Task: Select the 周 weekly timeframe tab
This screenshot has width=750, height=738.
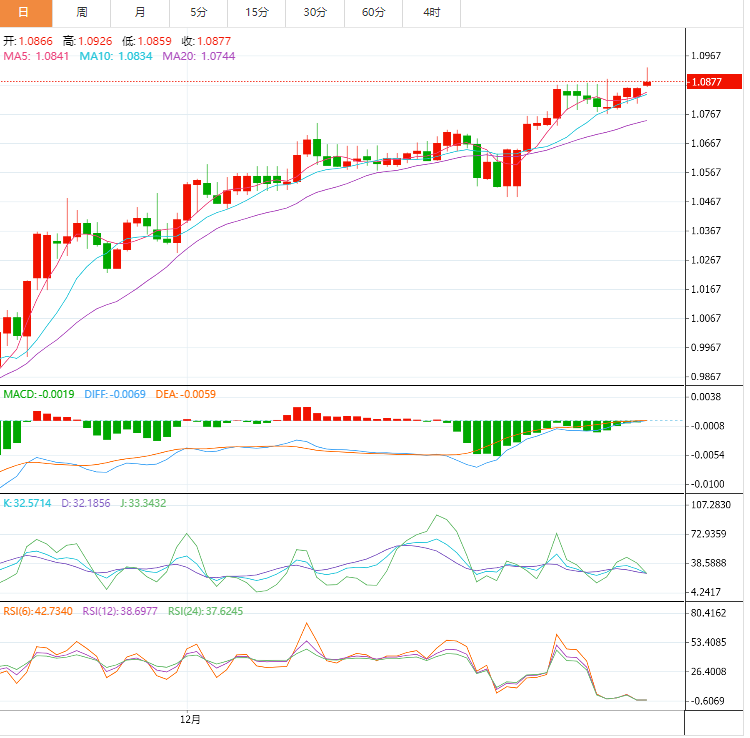Action: [81, 12]
